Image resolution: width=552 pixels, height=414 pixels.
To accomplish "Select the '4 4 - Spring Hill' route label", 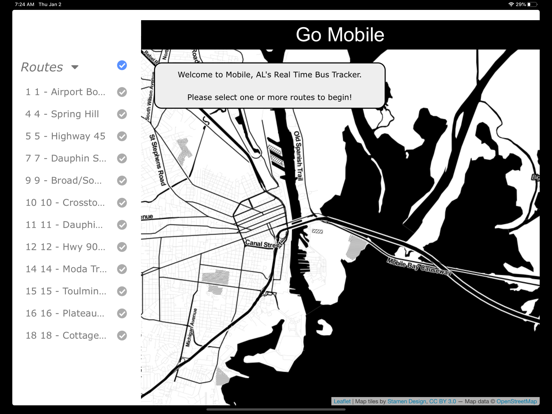I will coord(62,114).
